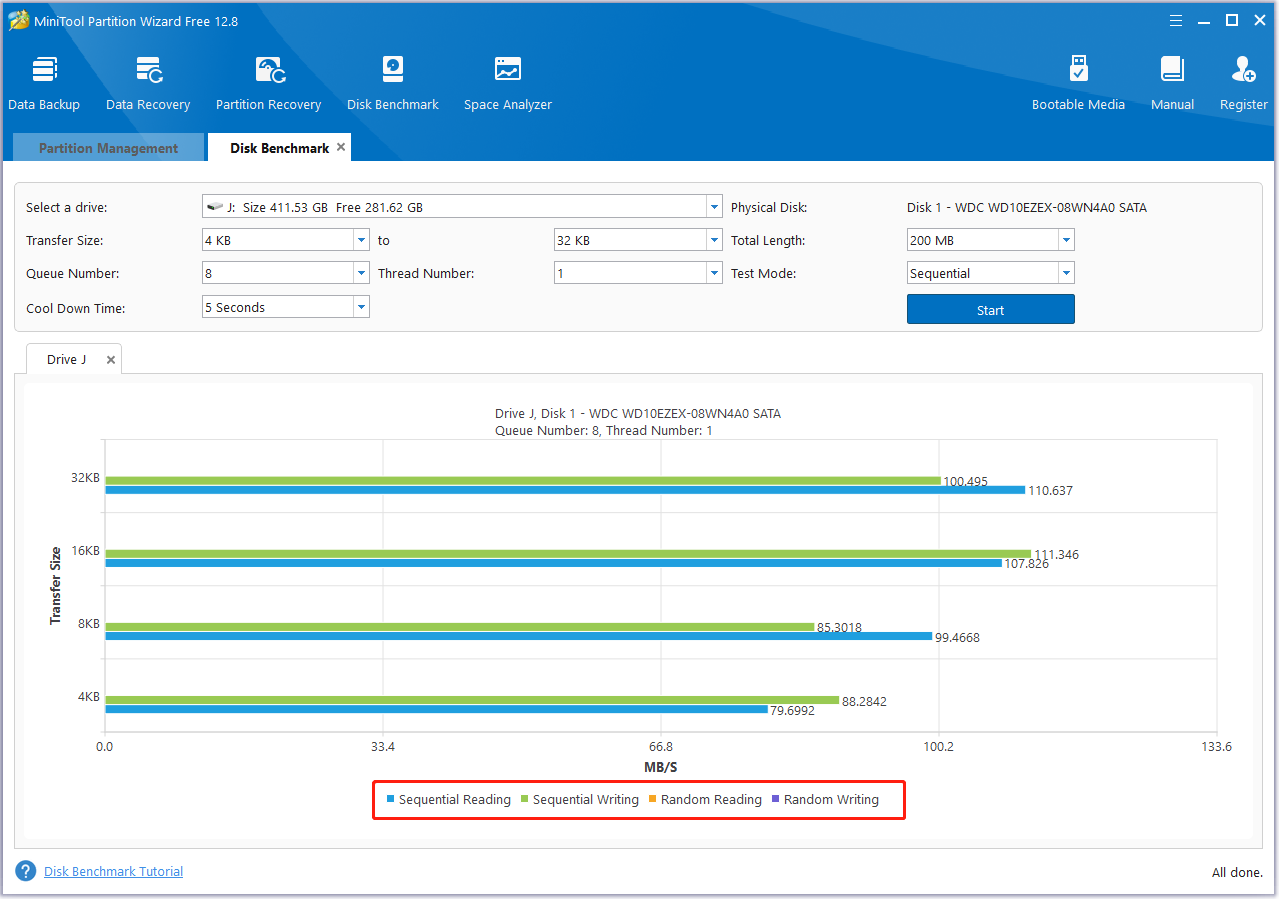Click Sequential Writing legend color square
Image resolution: width=1279 pixels, height=900 pixels.
[x=525, y=799]
